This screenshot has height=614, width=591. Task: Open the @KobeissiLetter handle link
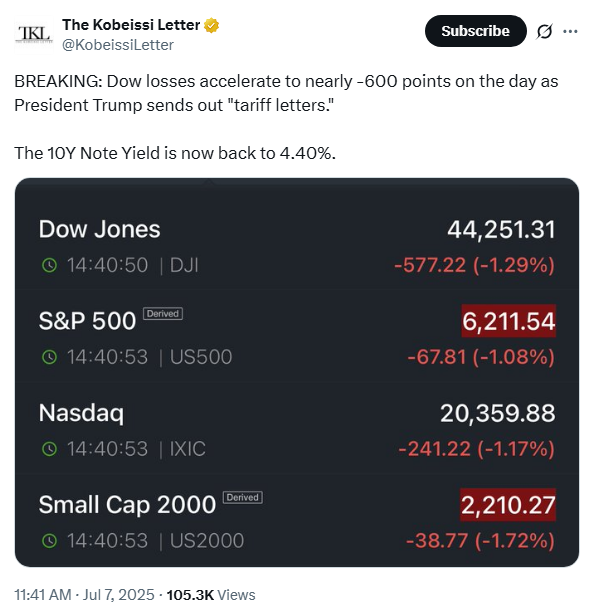[117, 45]
